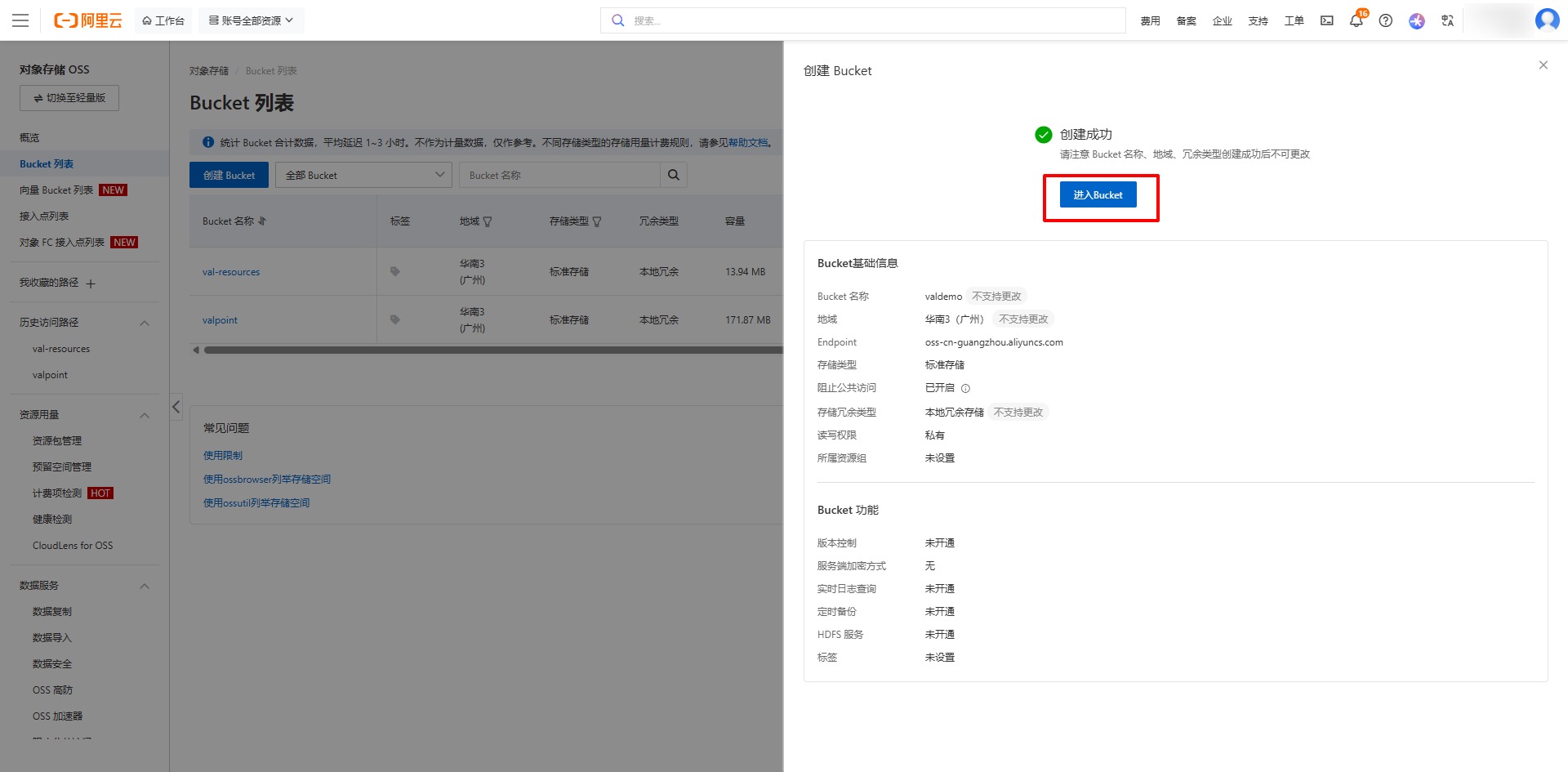Click the tag icon for valpoint
This screenshot has width=1568, height=772.
[395, 320]
